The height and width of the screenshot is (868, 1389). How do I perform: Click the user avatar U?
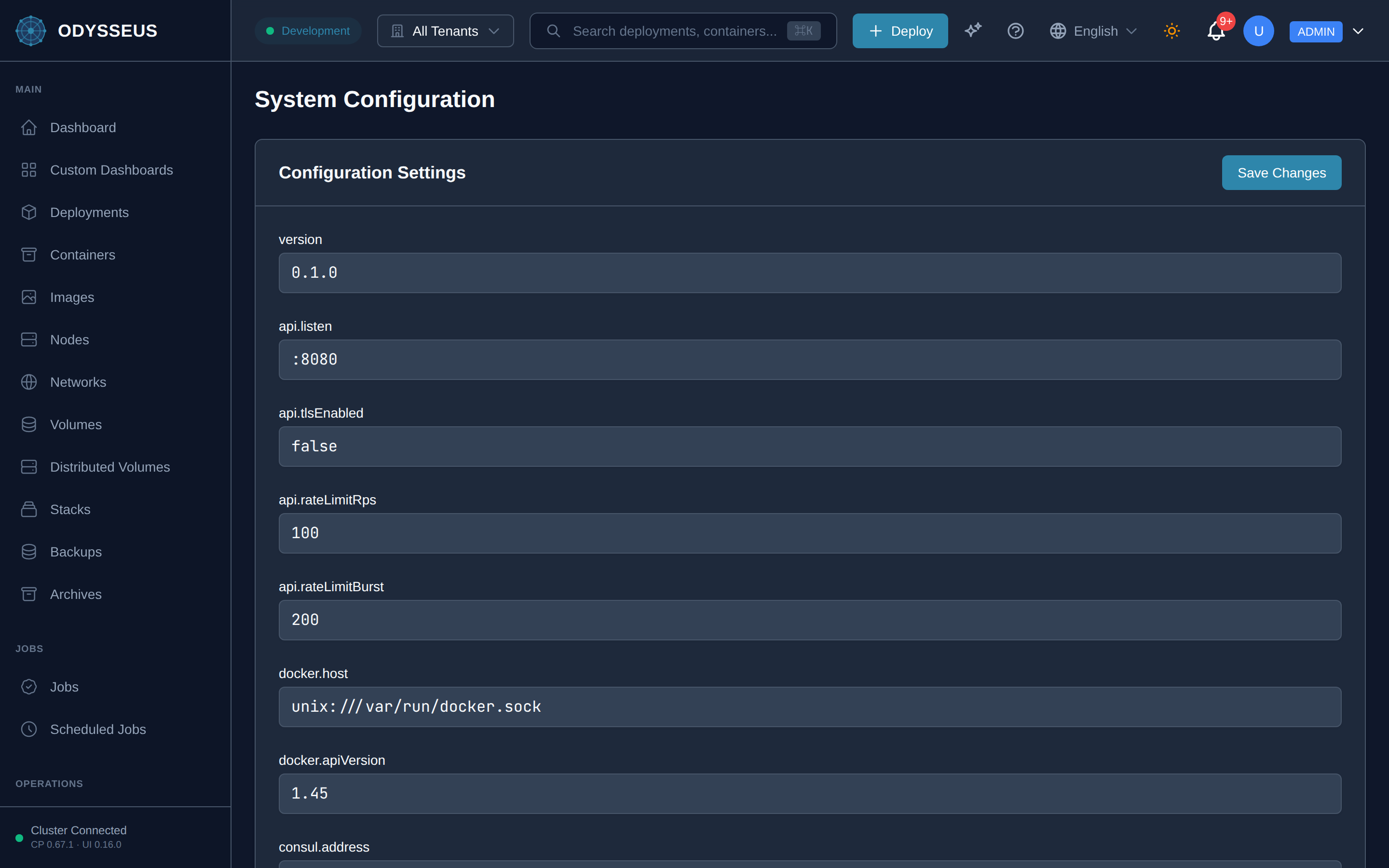(x=1258, y=31)
